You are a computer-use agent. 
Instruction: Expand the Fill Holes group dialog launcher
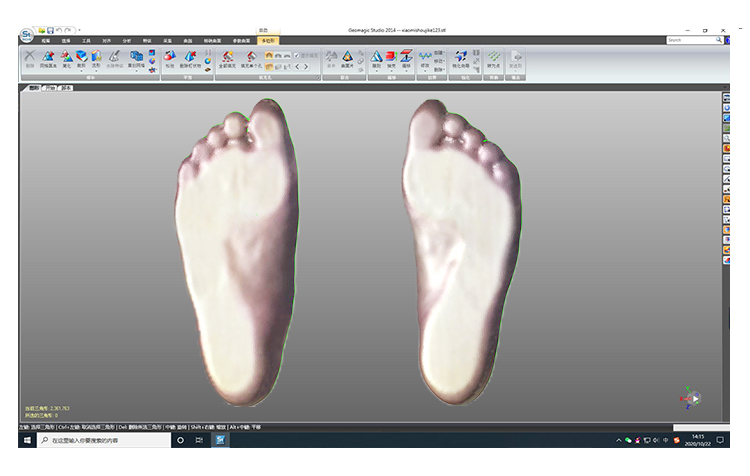(317, 77)
